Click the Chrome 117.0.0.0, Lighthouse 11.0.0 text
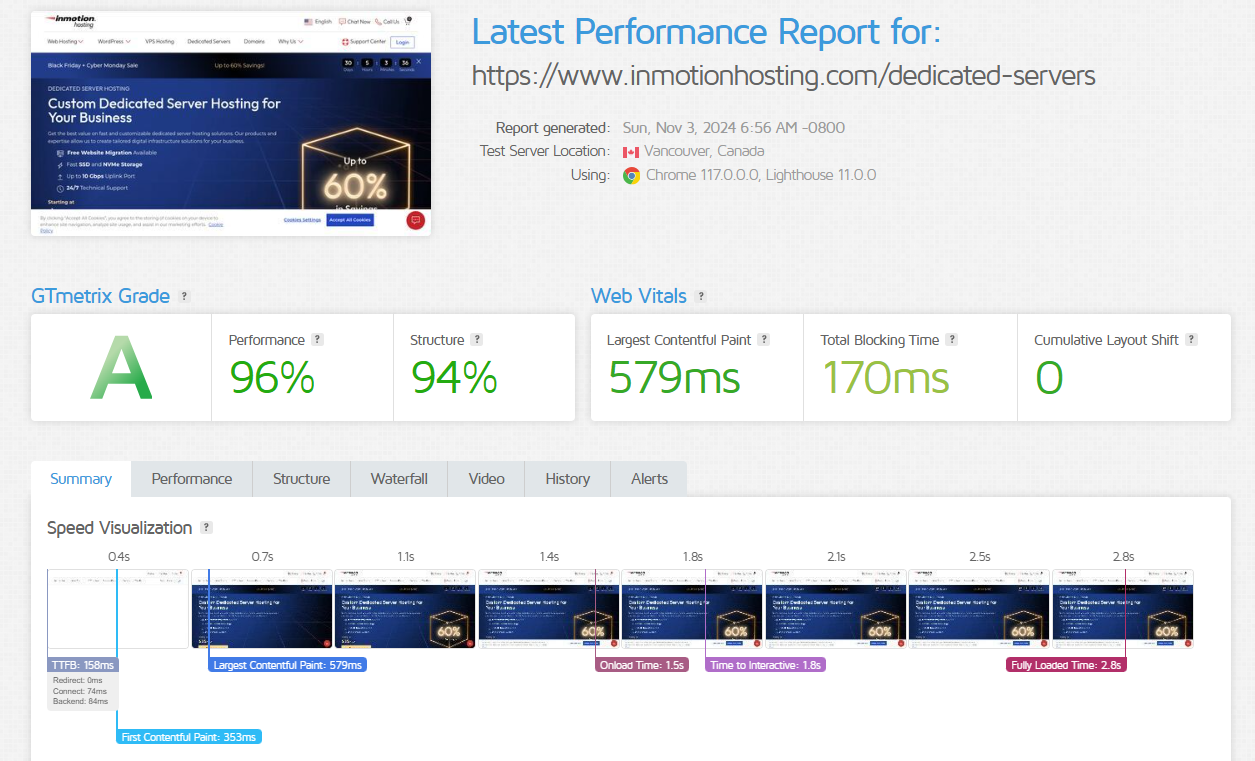 pos(761,175)
